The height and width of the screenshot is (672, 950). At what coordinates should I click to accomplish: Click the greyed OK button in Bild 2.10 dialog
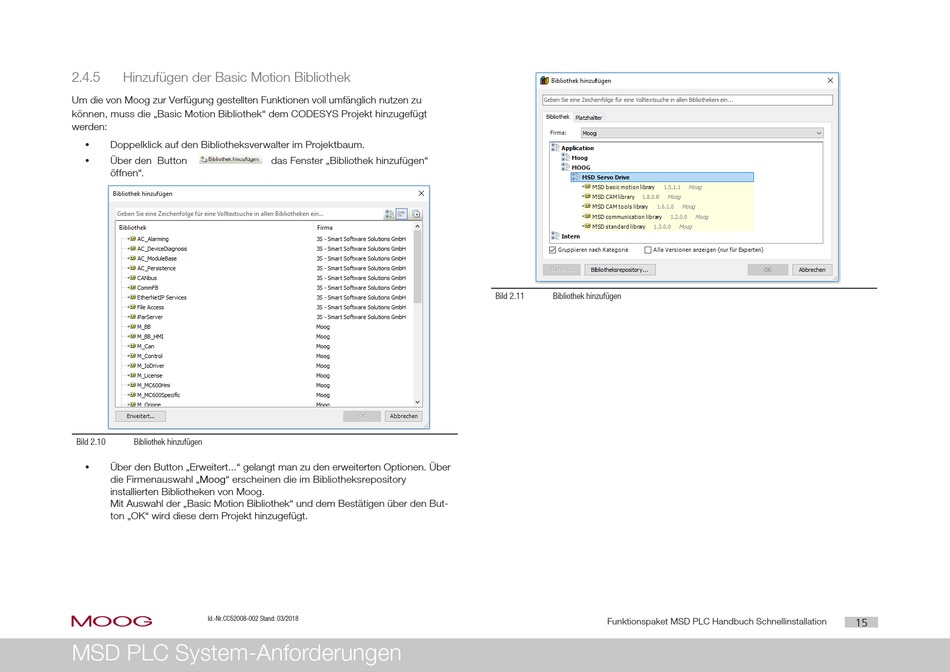[362, 416]
